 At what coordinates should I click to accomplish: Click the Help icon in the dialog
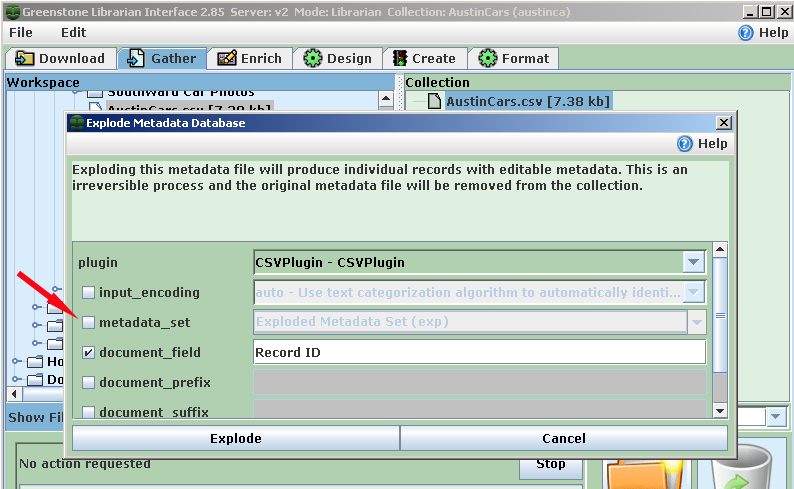click(685, 144)
